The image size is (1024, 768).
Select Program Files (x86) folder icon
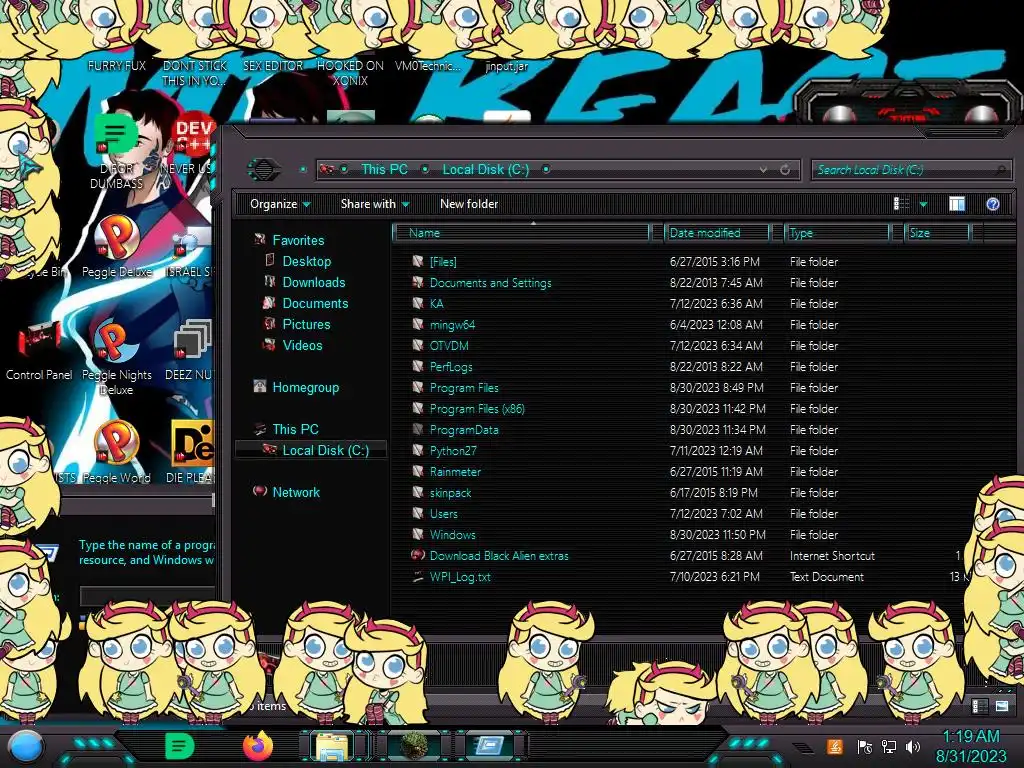[418, 408]
